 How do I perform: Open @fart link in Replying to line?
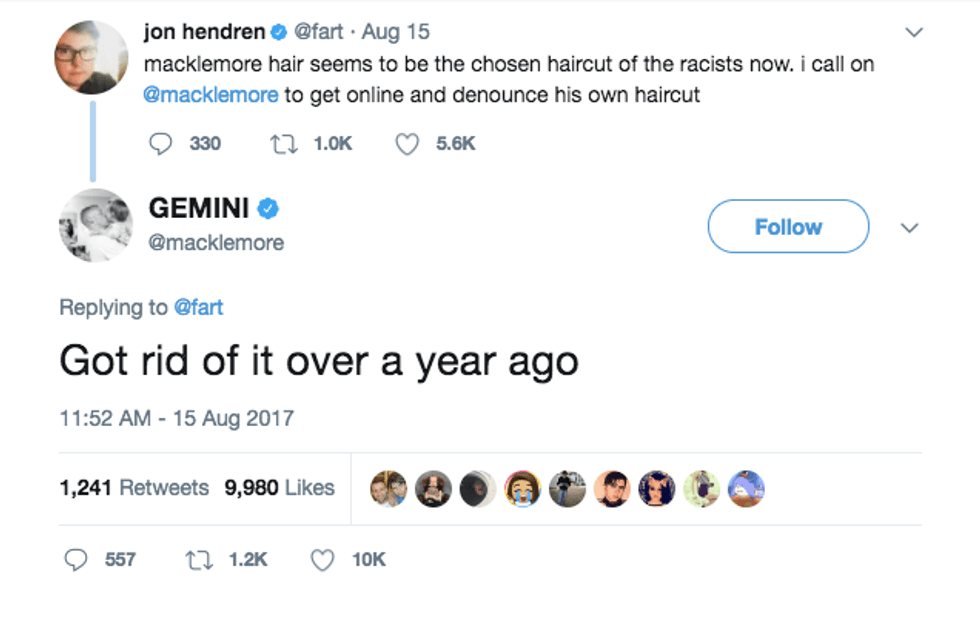[198, 307]
